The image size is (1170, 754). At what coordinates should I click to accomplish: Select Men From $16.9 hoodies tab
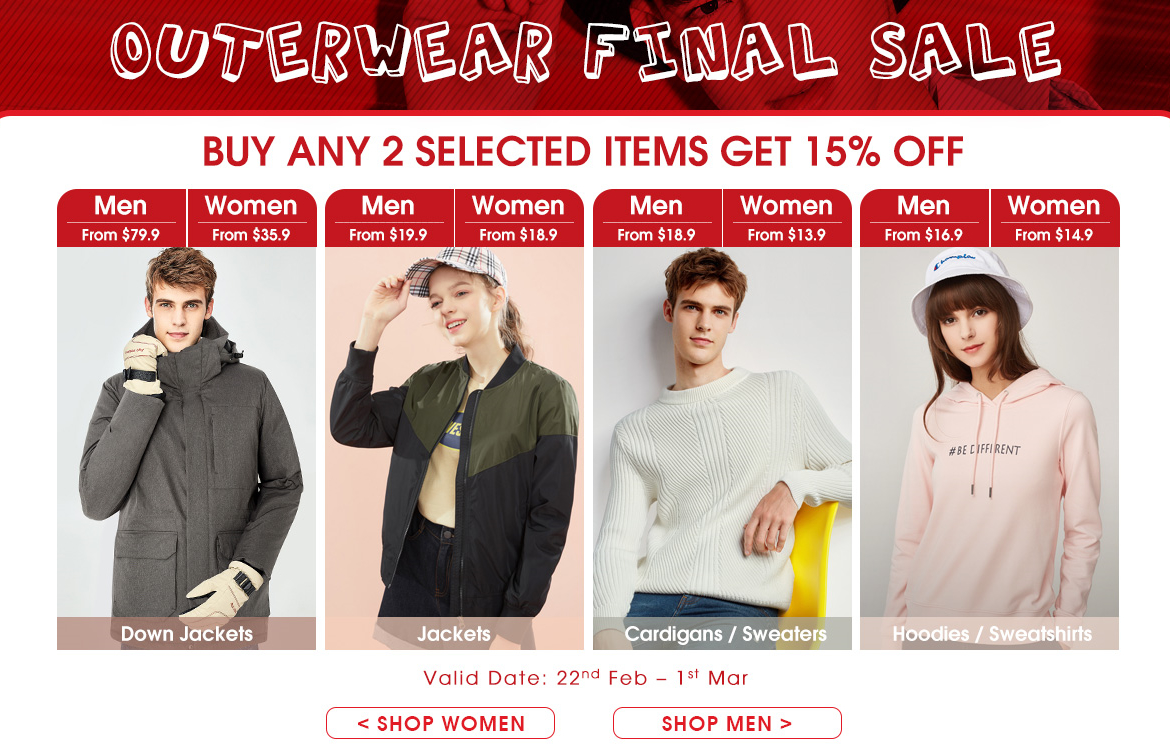[x=924, y=218]
